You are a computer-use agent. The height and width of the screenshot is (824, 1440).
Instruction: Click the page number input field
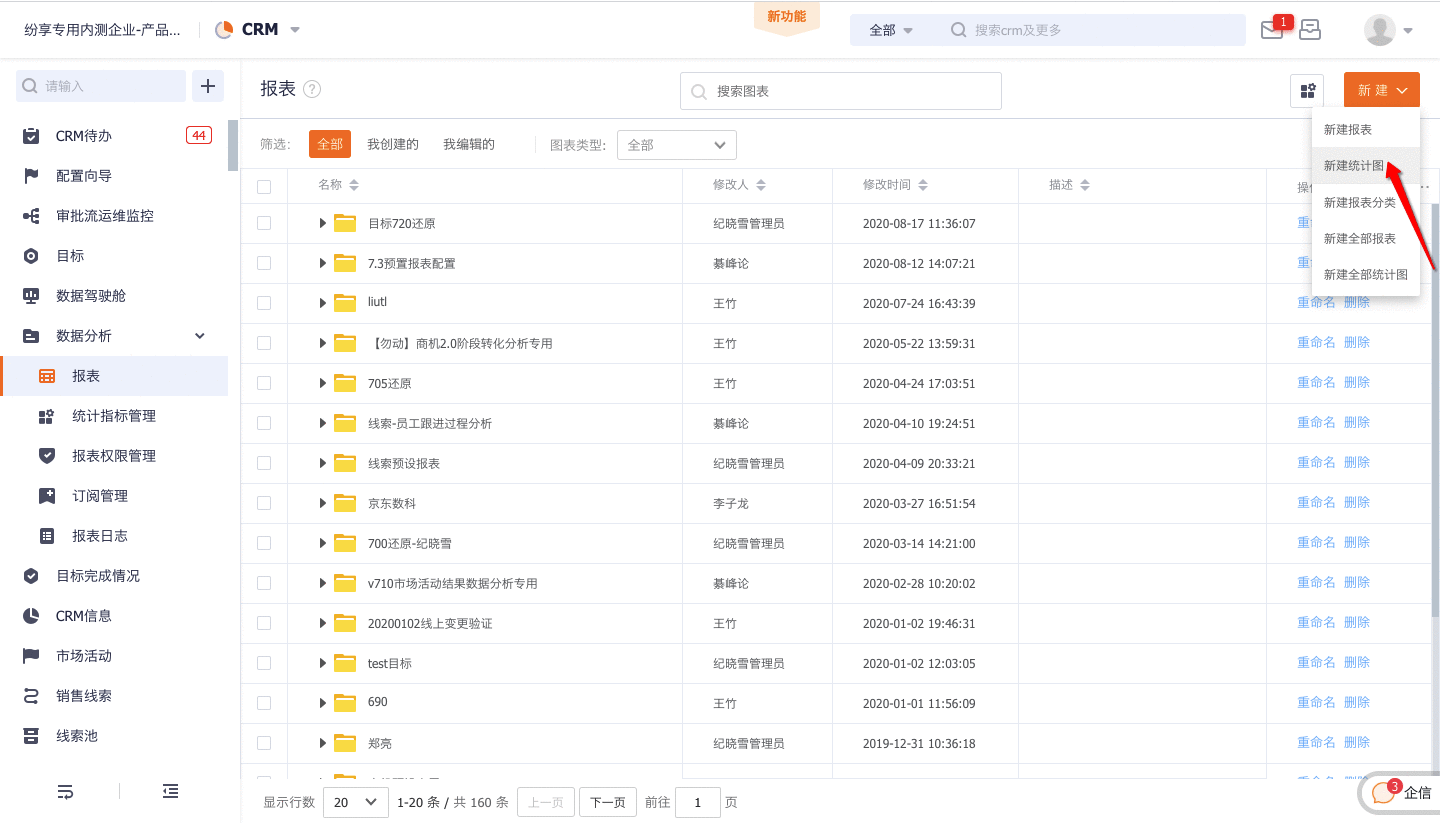[x=698, y=802]
